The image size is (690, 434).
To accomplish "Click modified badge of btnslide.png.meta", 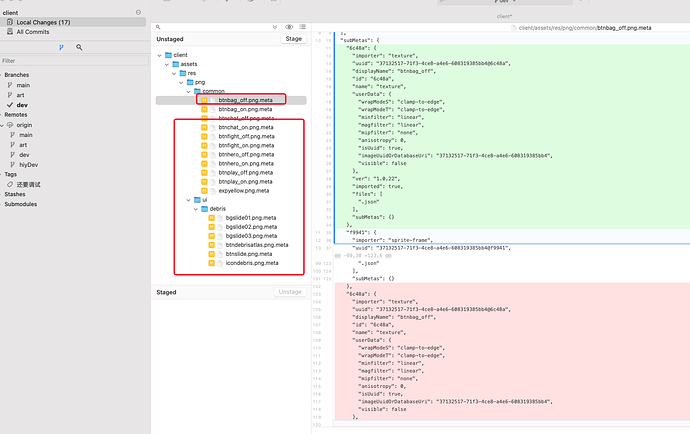I will 212,254.
